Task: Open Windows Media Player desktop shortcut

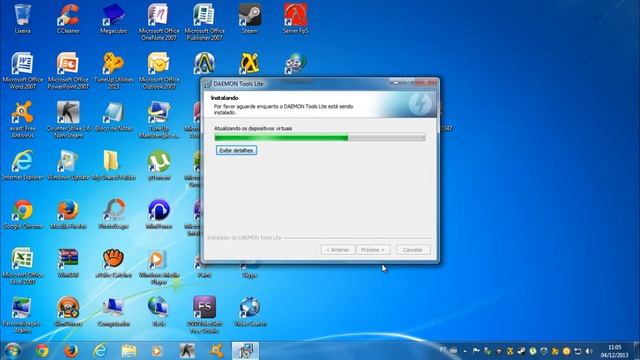Action: click(x=159, y=266)
